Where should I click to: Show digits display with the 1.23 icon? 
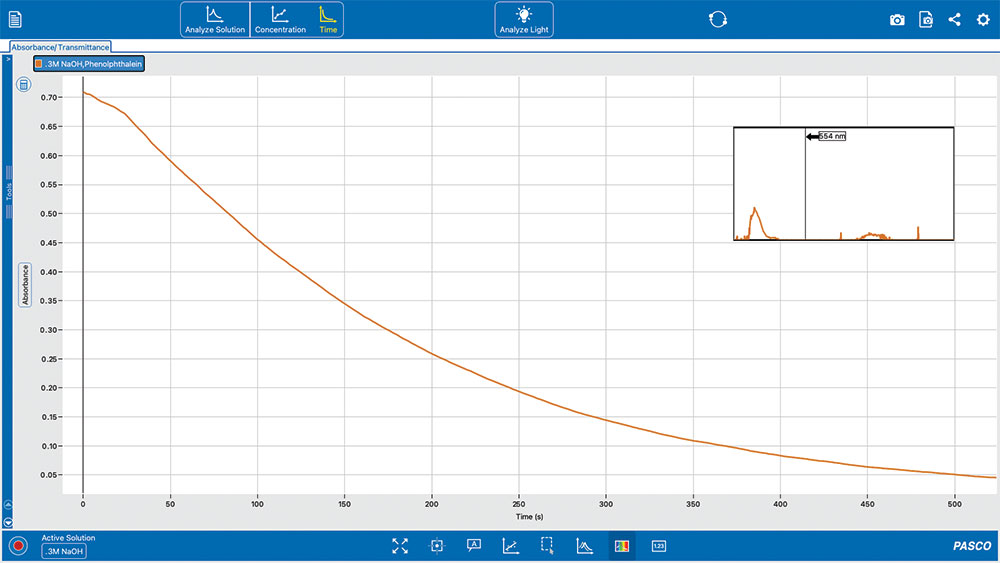[x=658, y=546]
